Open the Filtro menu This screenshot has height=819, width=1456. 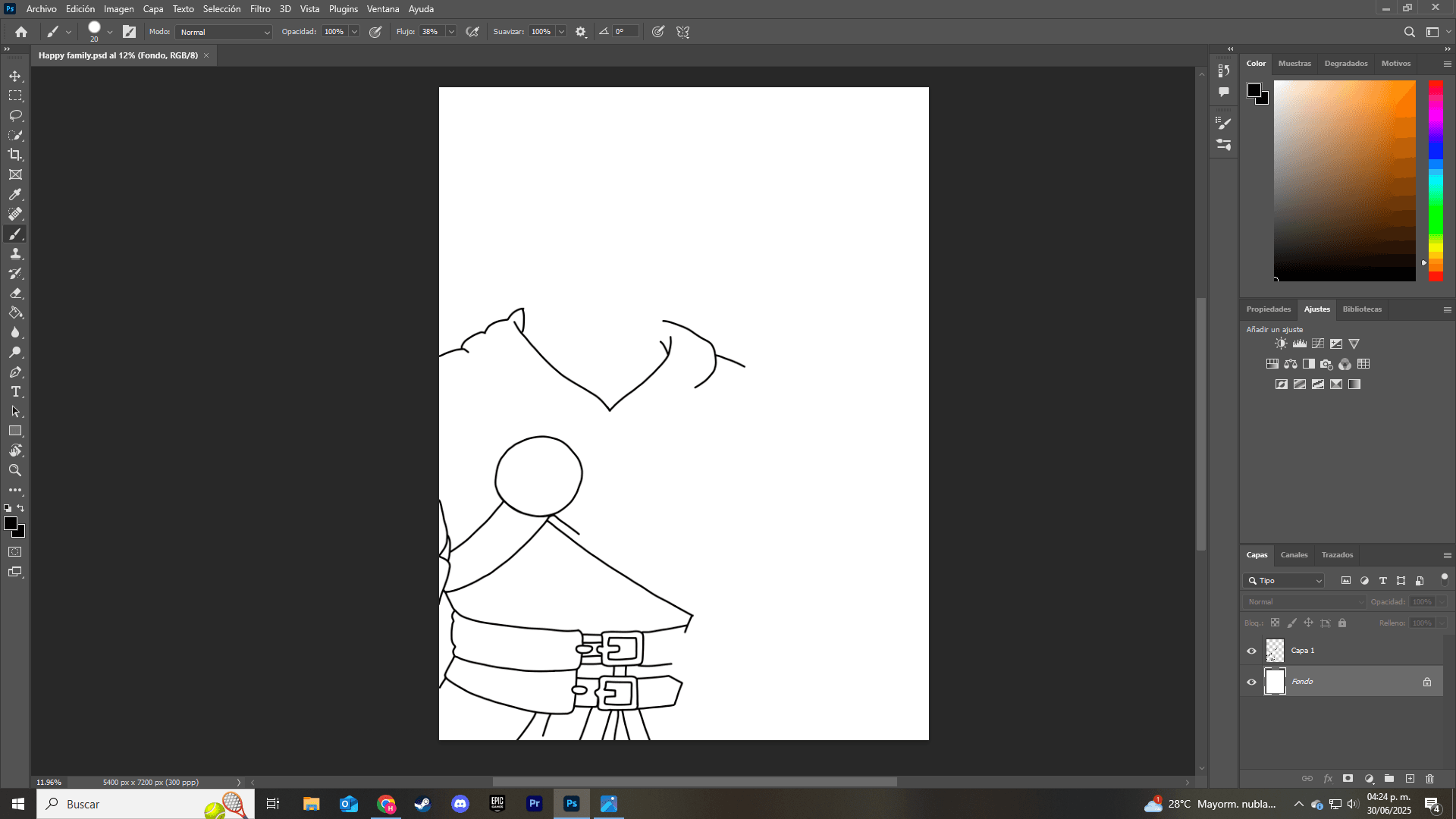click(x=260, y=8)
